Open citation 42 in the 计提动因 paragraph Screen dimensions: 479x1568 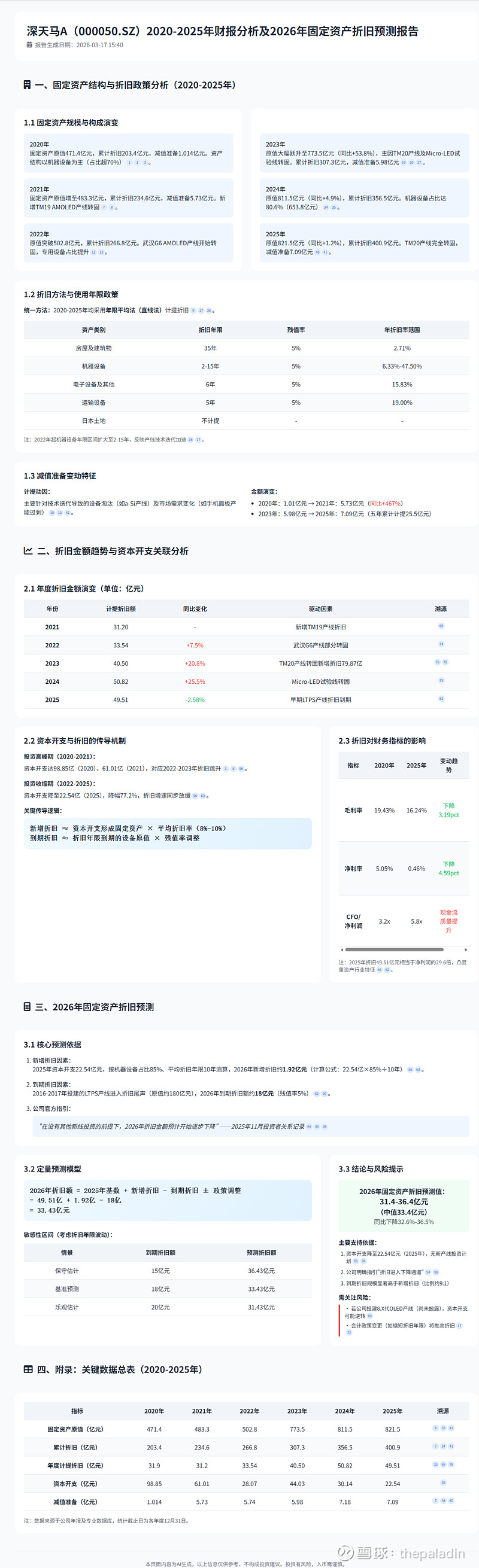(x=68, y=513)
